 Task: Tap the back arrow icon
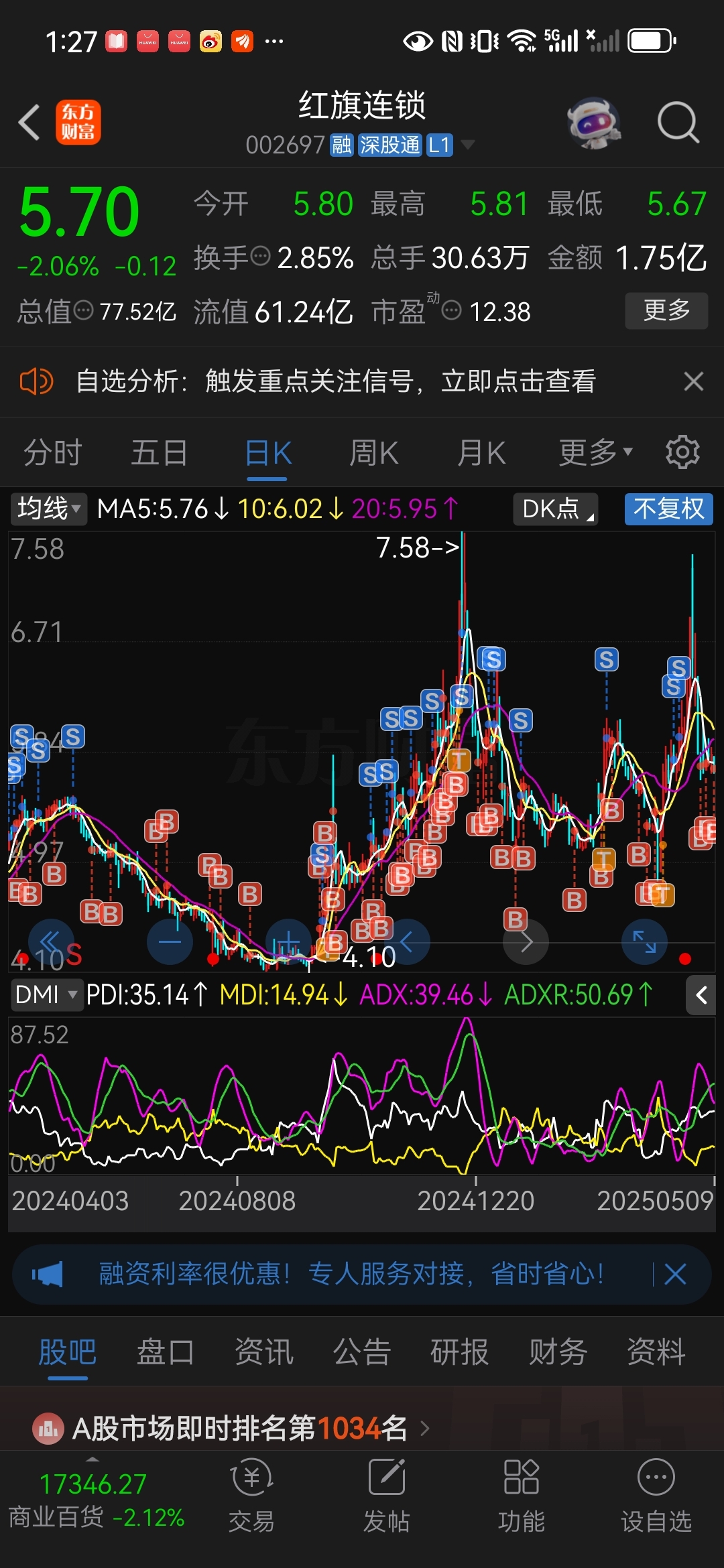coord(29,123)
